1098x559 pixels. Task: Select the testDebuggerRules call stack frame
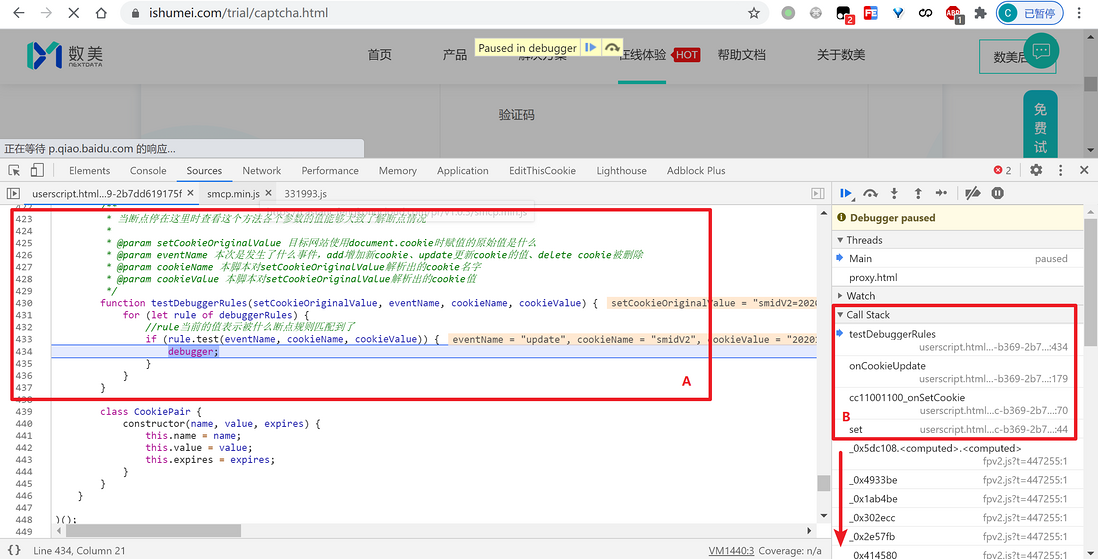click(x=959, y=340)
